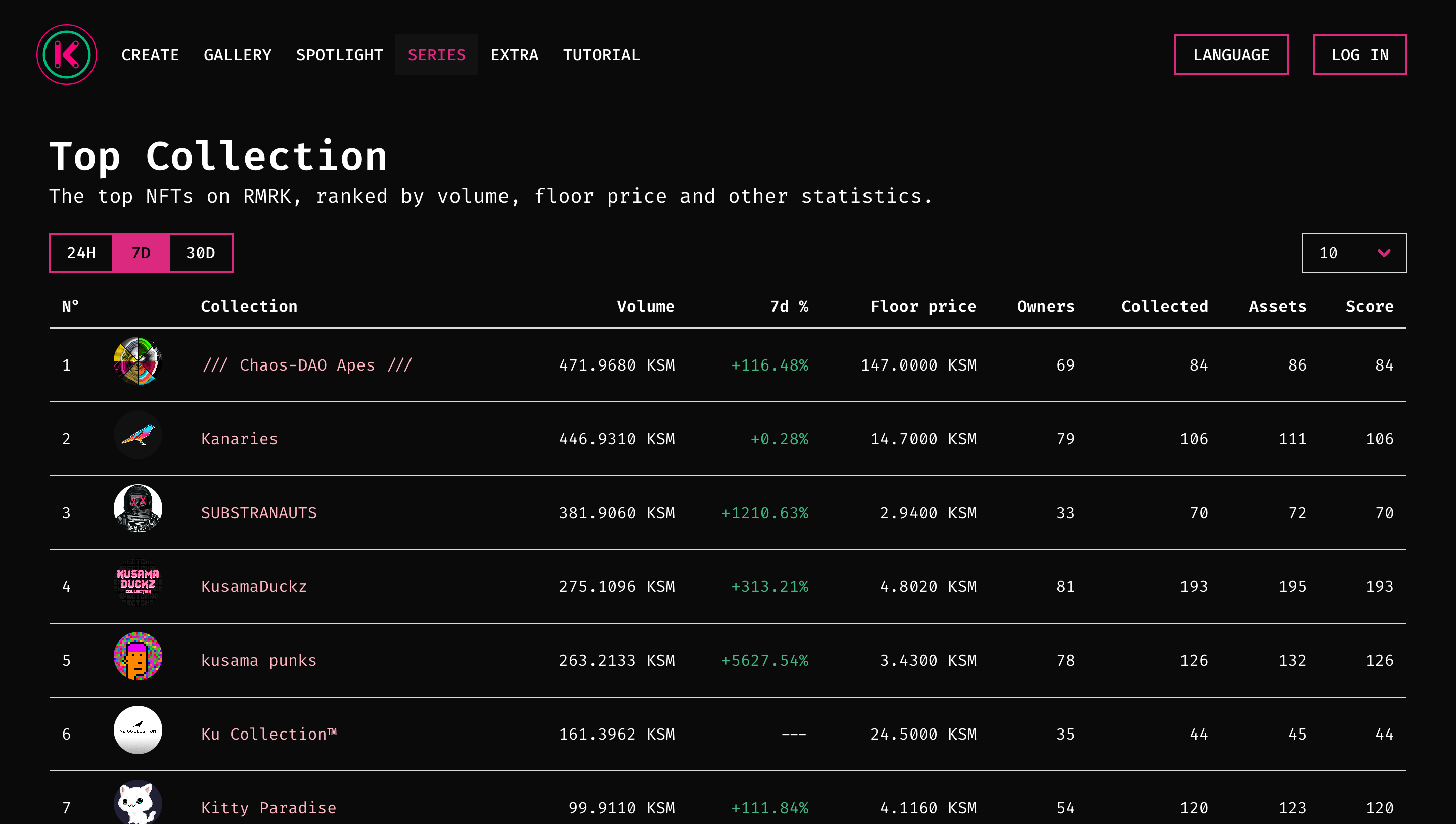Switch time range to 30D
1456x824 pixels.
coord(200,253)
